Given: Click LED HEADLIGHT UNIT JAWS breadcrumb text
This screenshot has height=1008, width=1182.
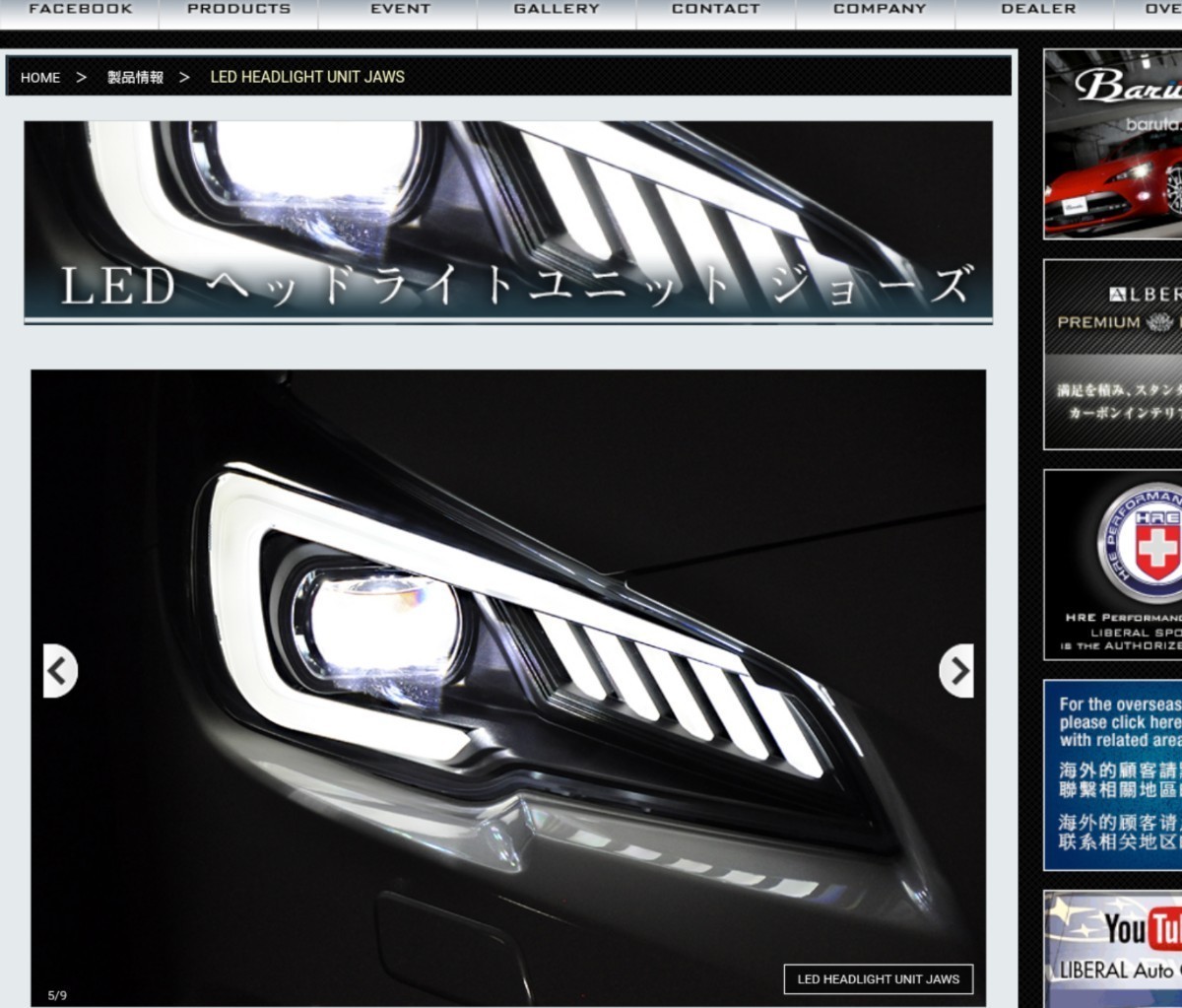Looking at the screenshot, I should (x=307, y=77).
